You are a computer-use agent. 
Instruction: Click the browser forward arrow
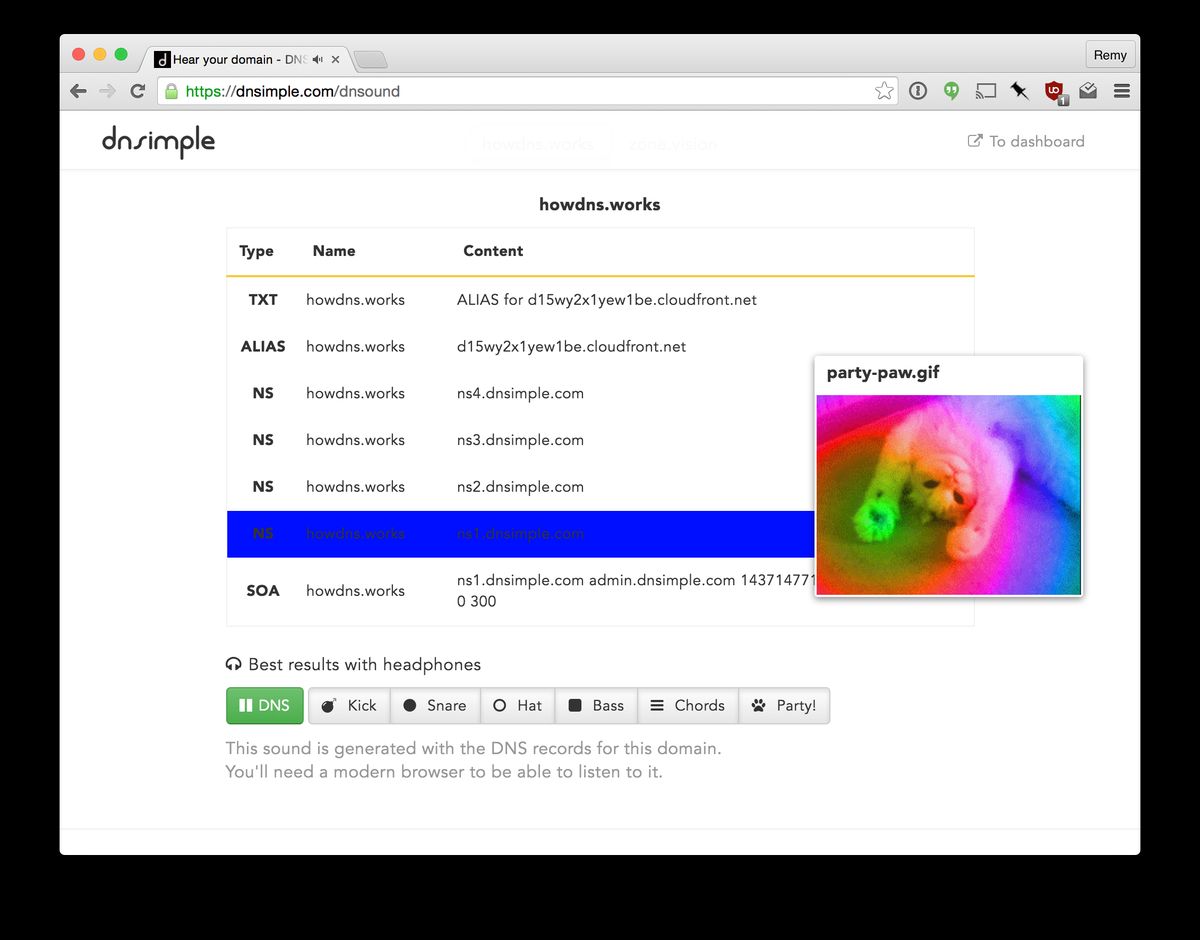[108, 91]
